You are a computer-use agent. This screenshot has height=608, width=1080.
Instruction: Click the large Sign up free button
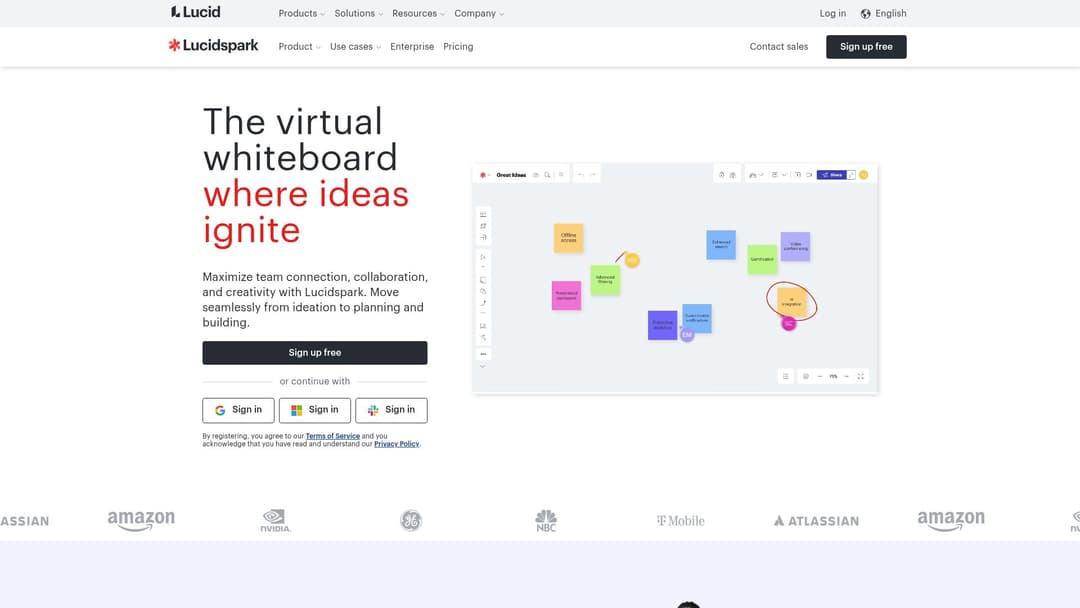point(315,353)
